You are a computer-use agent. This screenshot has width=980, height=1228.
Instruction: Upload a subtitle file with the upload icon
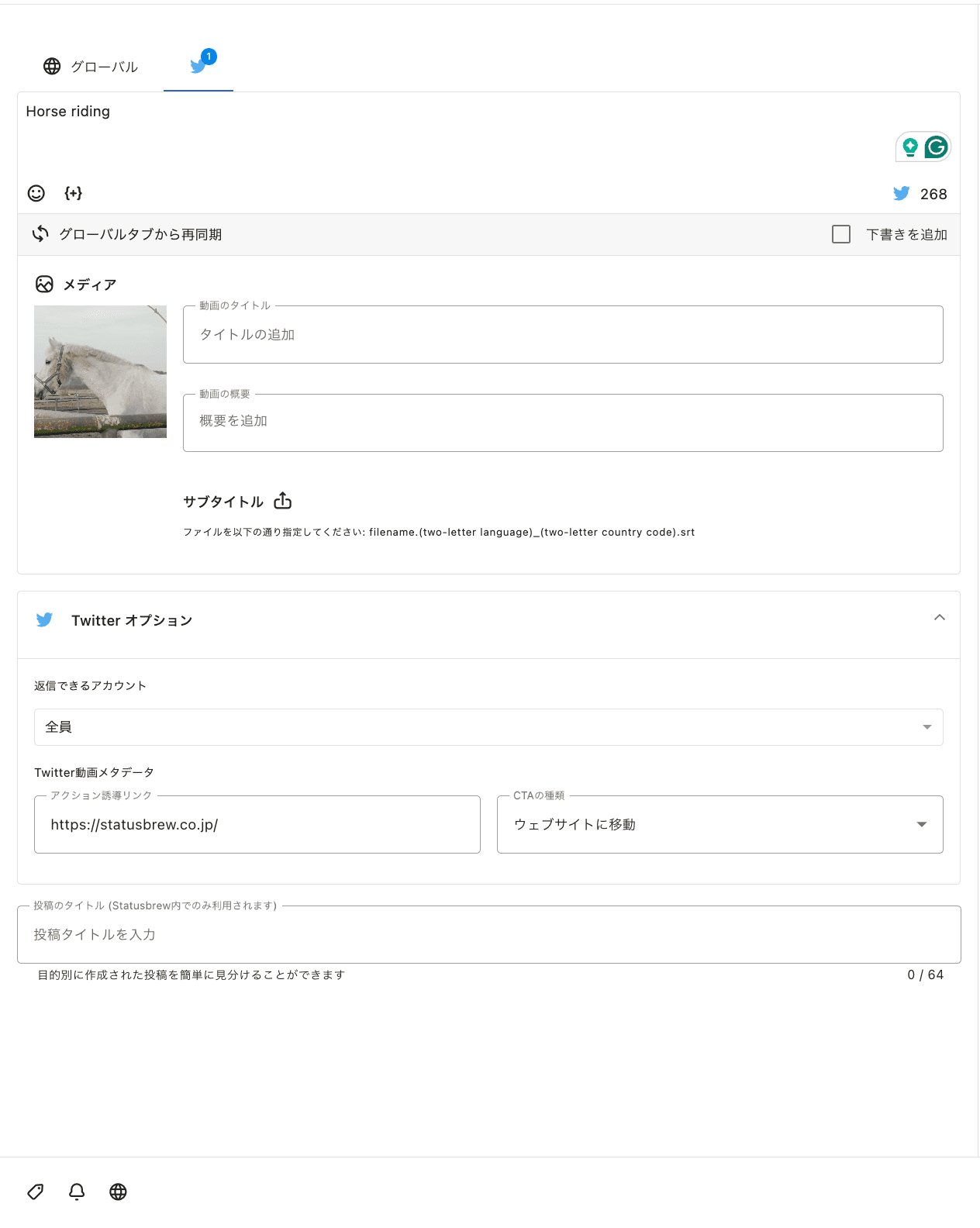[x=283, y=501]
